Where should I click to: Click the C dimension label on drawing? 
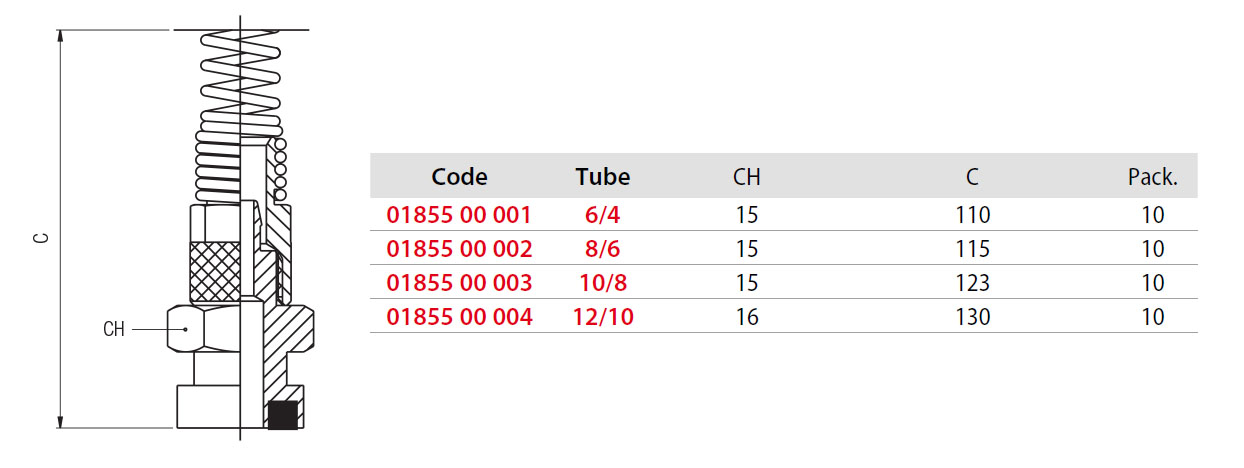pyautogui.click(x=41, y=238)
